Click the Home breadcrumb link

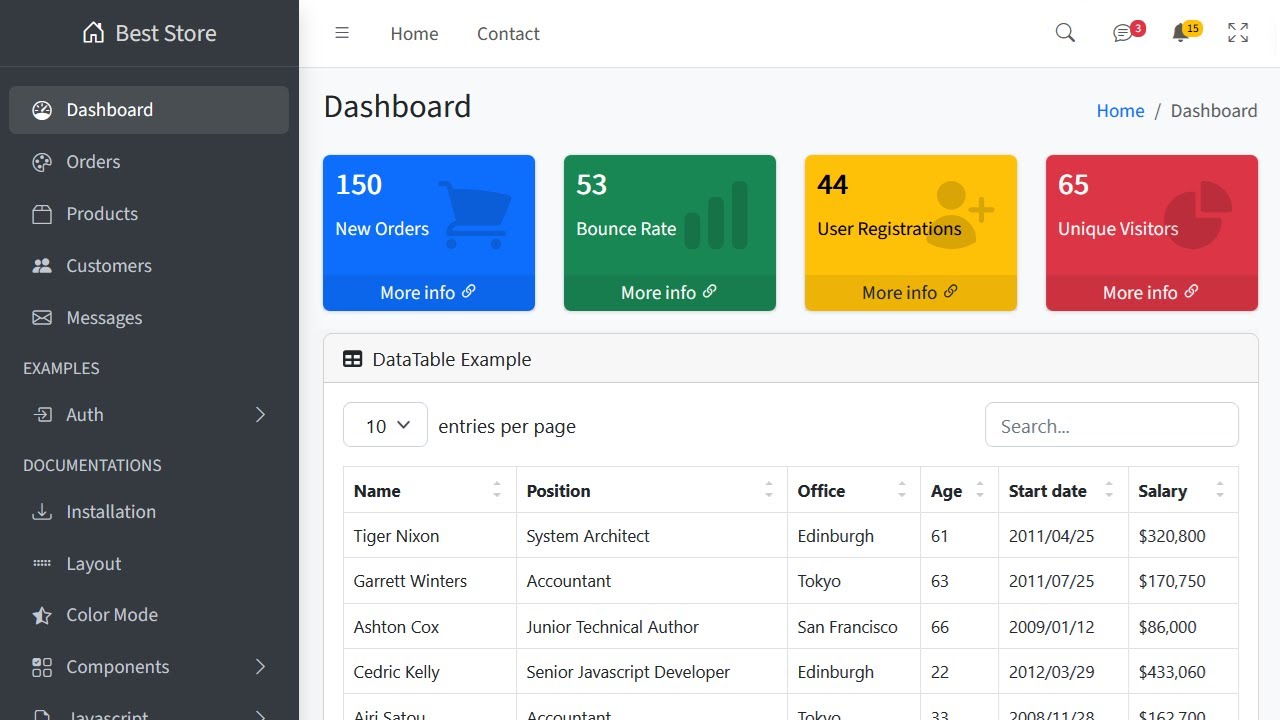pyautogui.click(x=1120, y=111)
